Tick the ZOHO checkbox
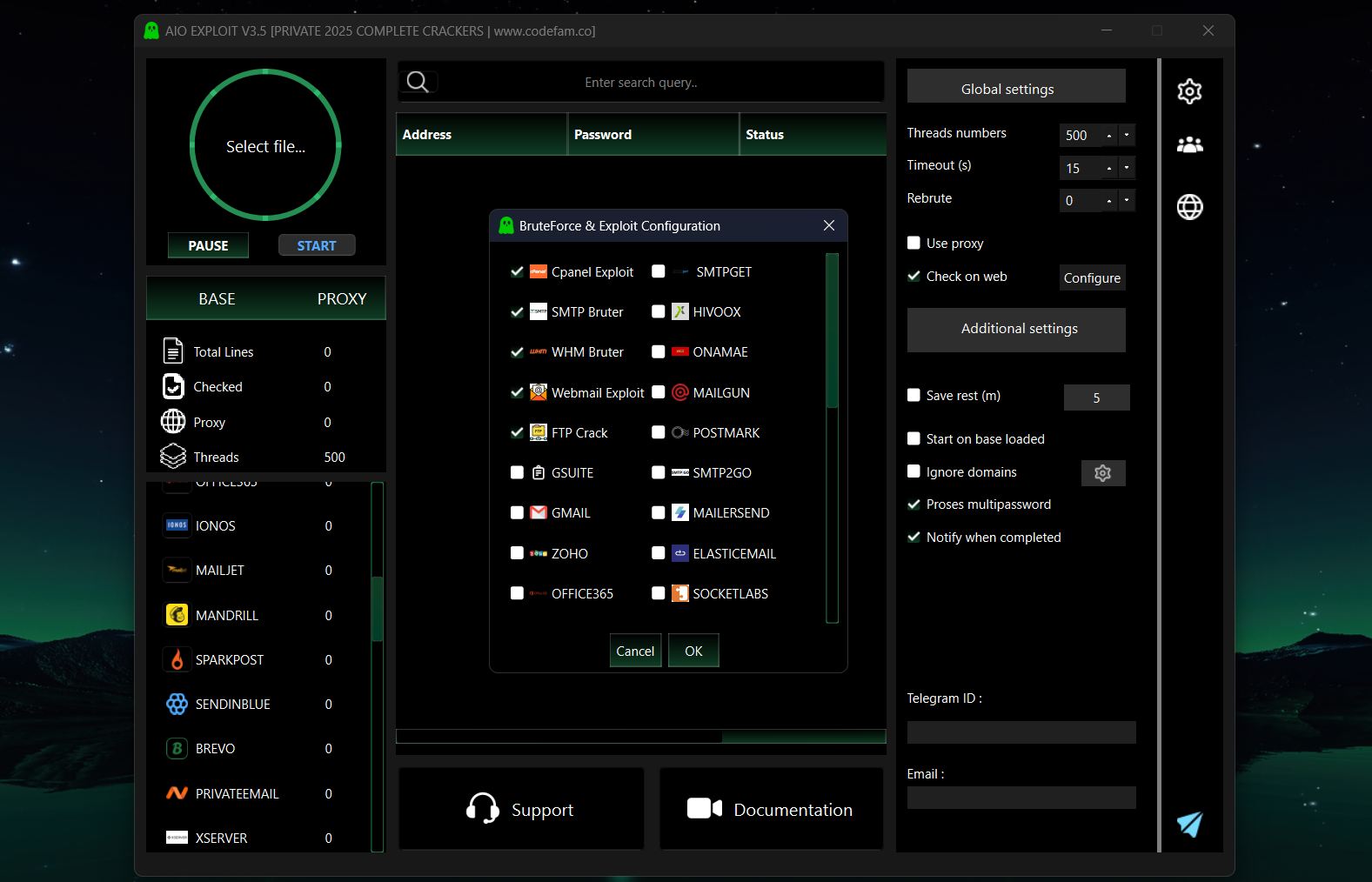Viewport: 1372px width, 882px height. pyautogui.click(x=517, y=553)
